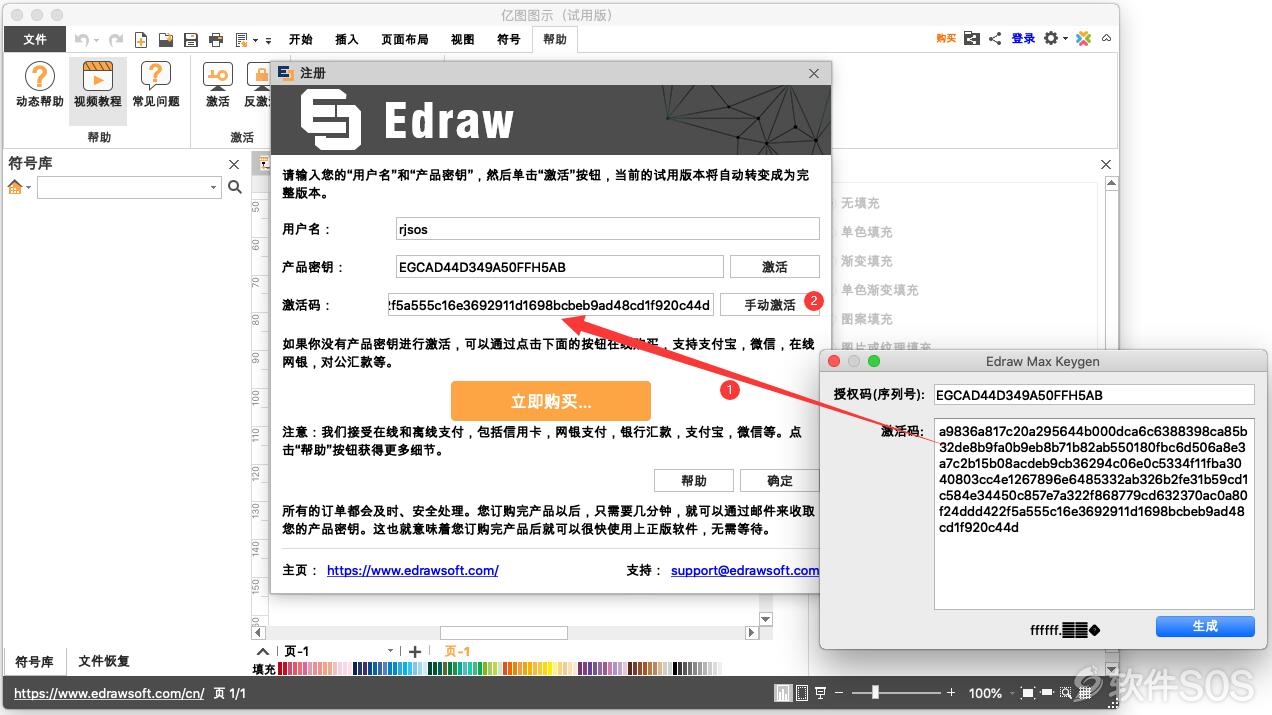Click the 确定 button
Viewport: 1272px width, 715px height.
pos(780,480)
